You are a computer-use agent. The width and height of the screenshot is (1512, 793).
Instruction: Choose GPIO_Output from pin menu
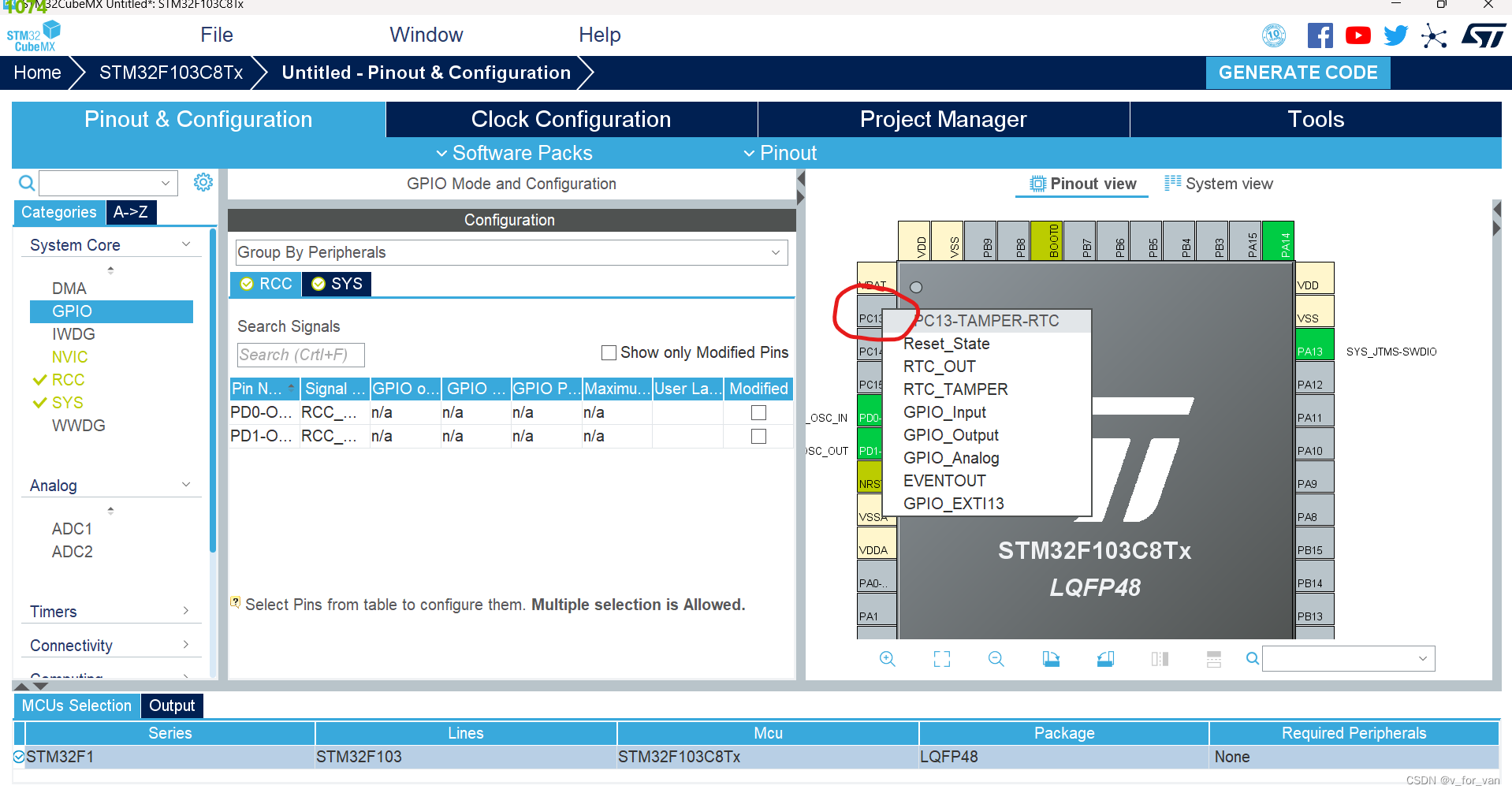click(951, 435)
